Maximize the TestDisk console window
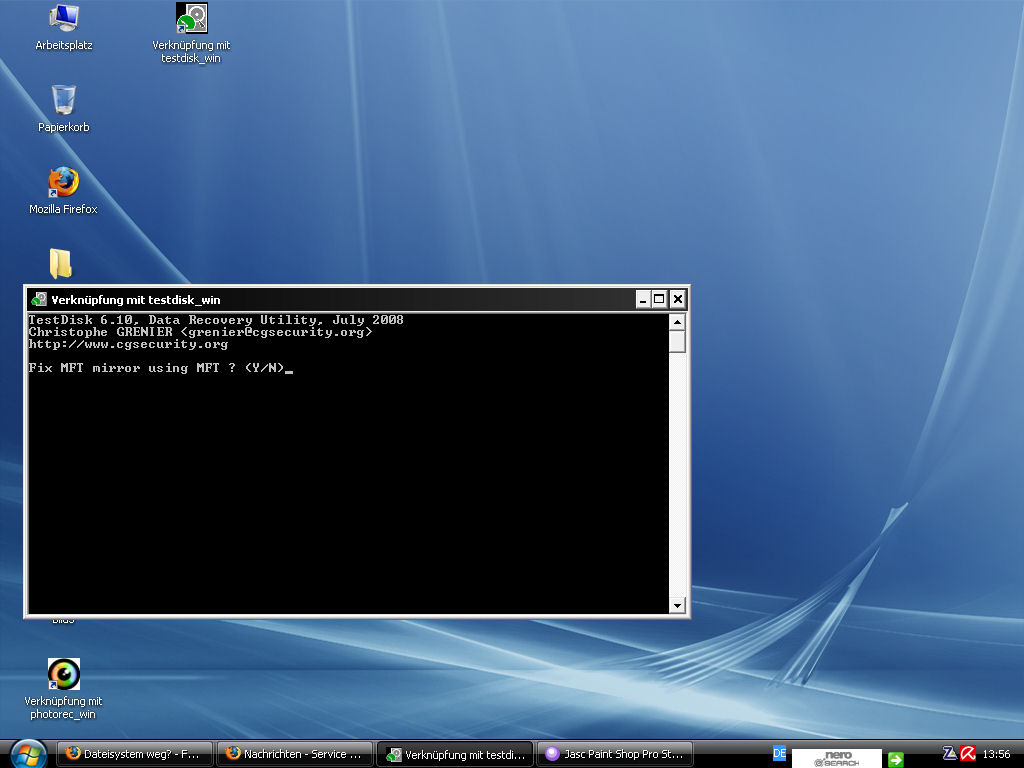1024x768 pixels. click(659, 299)
